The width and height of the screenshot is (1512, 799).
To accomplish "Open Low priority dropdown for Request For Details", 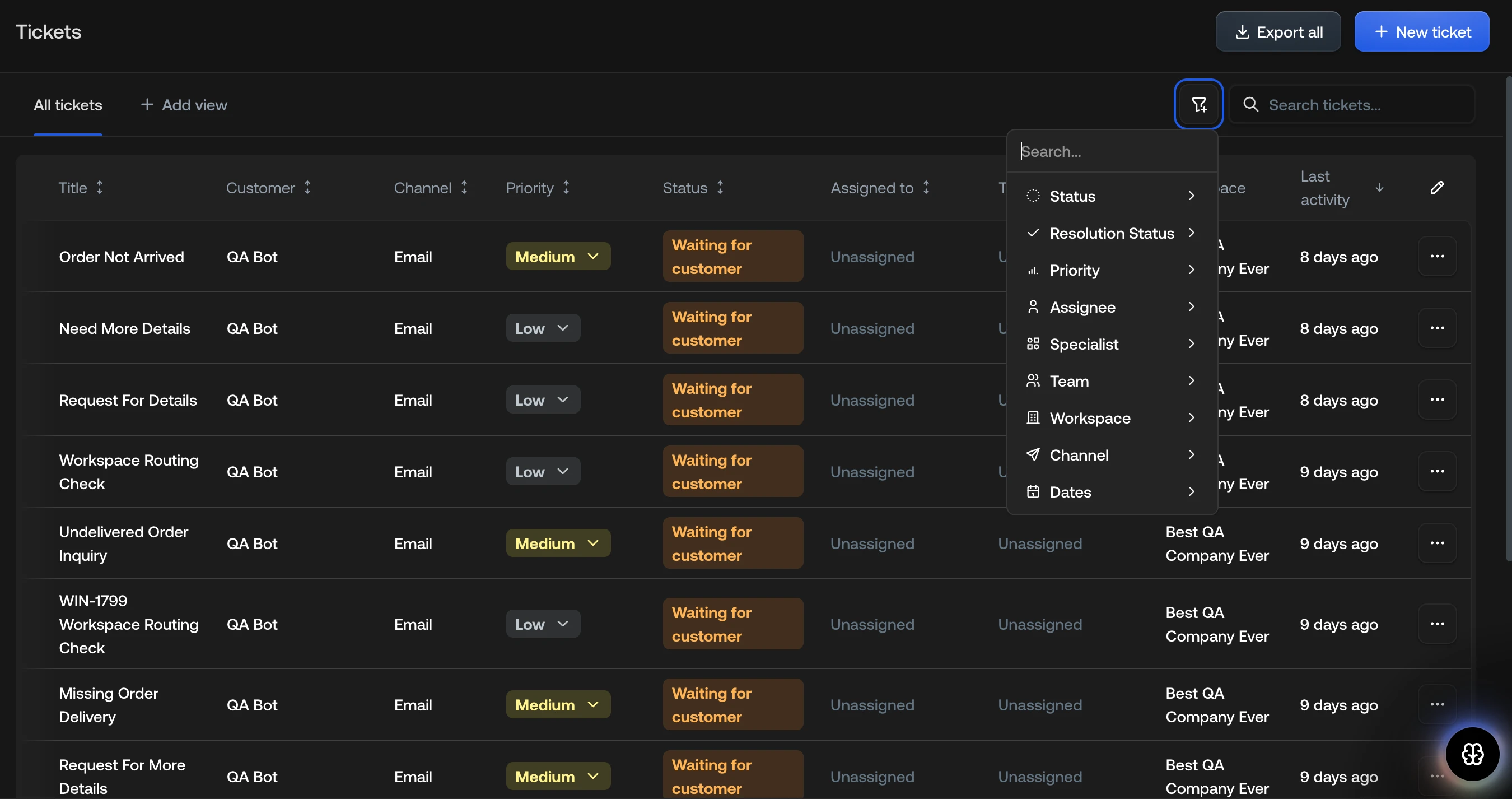I will click(x=543, y=399).
